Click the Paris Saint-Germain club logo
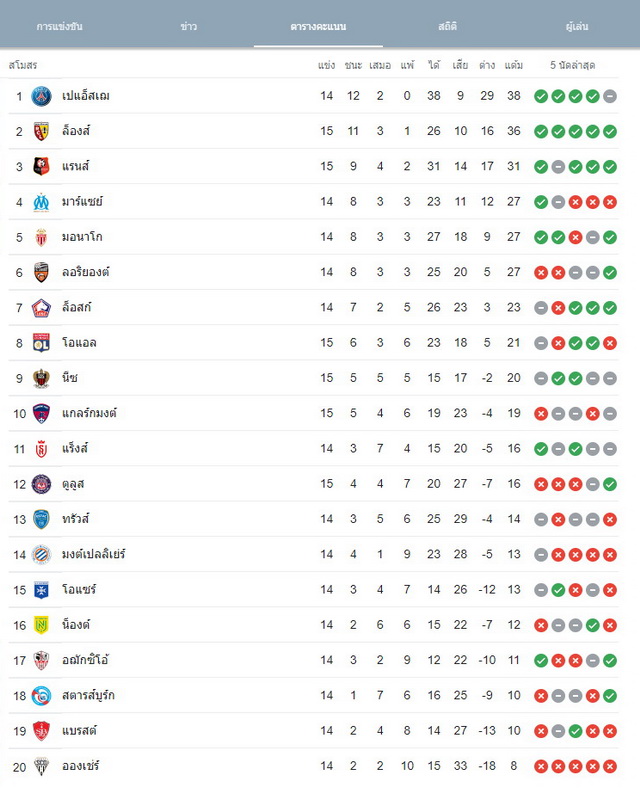 [41, 96]
